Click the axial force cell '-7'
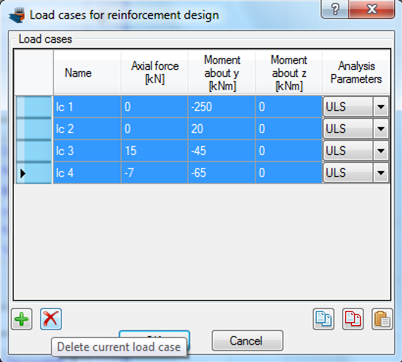Viewport: 402px width, 362px height. (155, 173)
